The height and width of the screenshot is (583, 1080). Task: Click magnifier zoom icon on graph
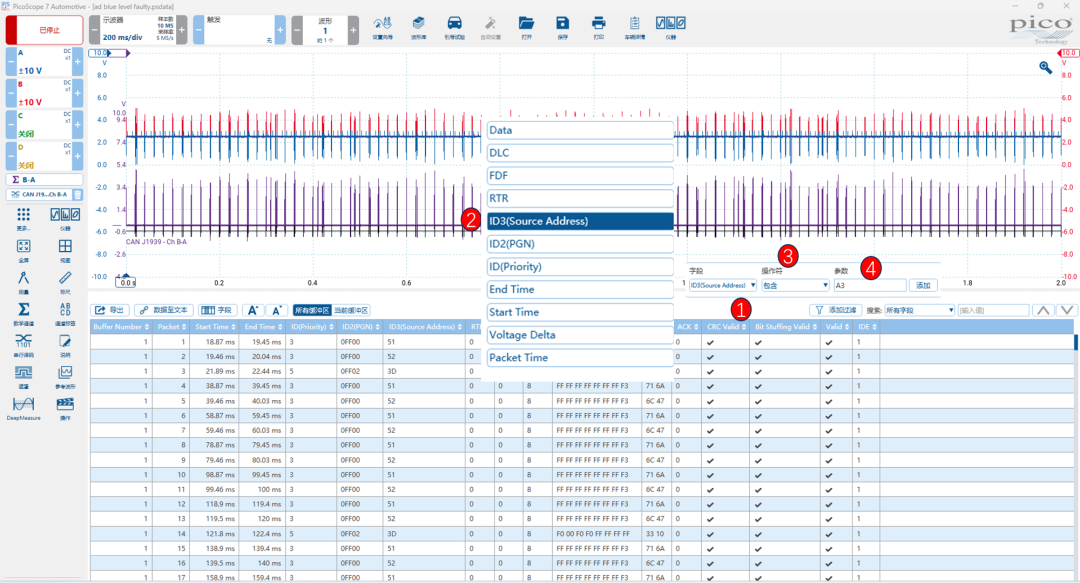coord(1046,67)
